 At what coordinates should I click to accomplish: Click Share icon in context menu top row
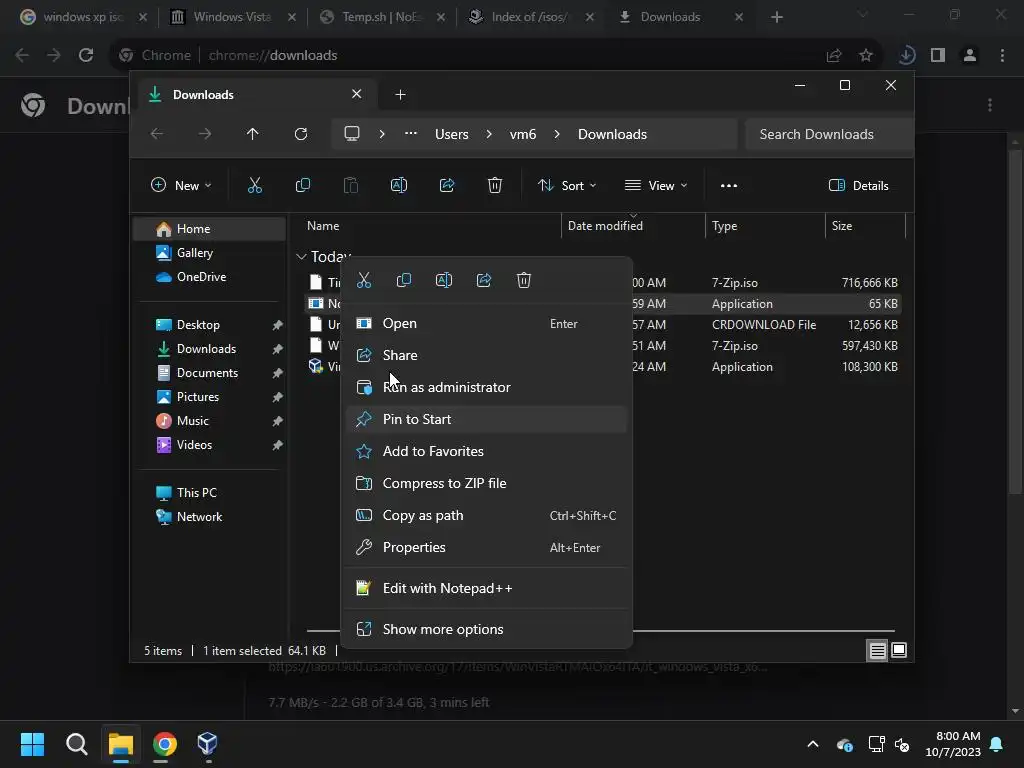(x=484, y=281)
